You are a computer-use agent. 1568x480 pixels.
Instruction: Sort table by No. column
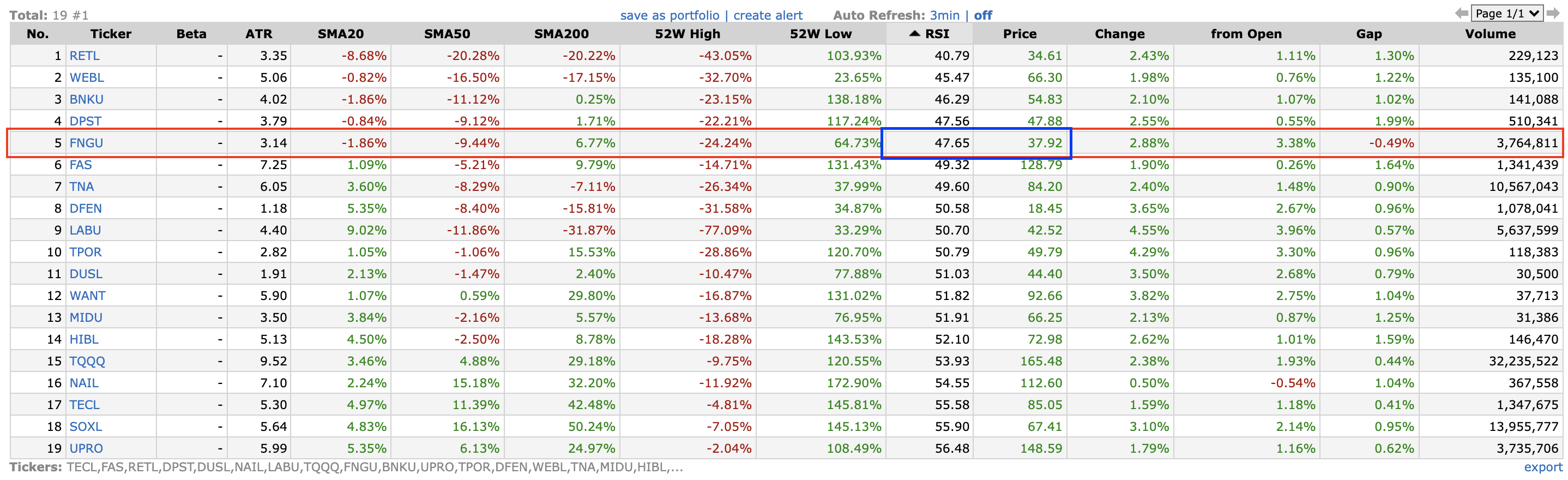point(38,34)
